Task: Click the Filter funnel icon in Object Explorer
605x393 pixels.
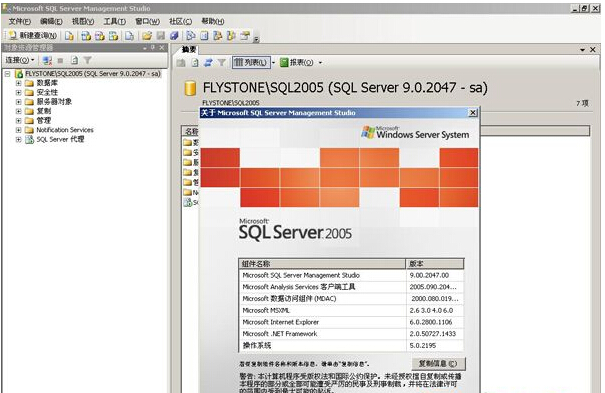Action: [88, 60]
